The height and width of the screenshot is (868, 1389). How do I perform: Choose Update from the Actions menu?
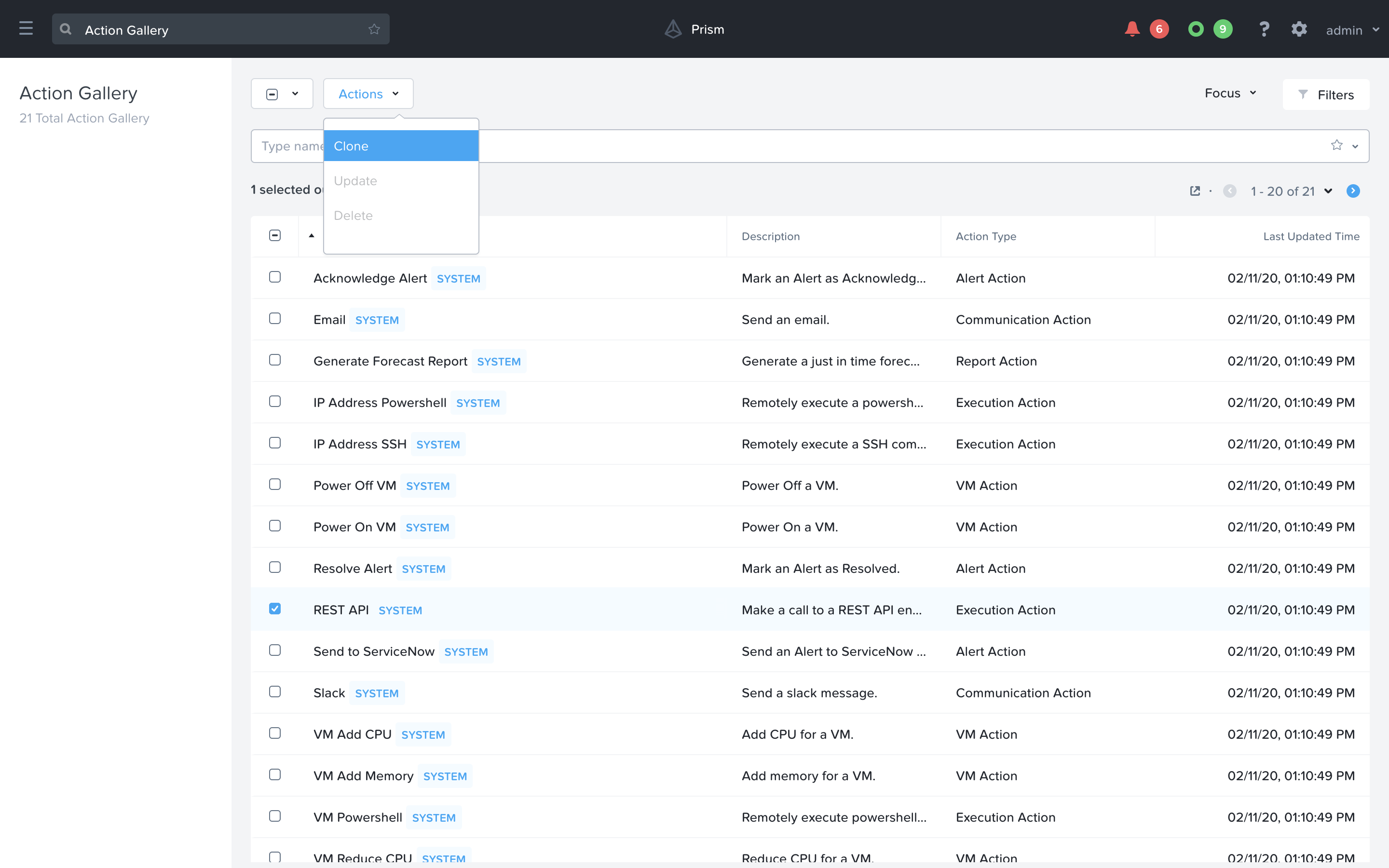point(401,181)
